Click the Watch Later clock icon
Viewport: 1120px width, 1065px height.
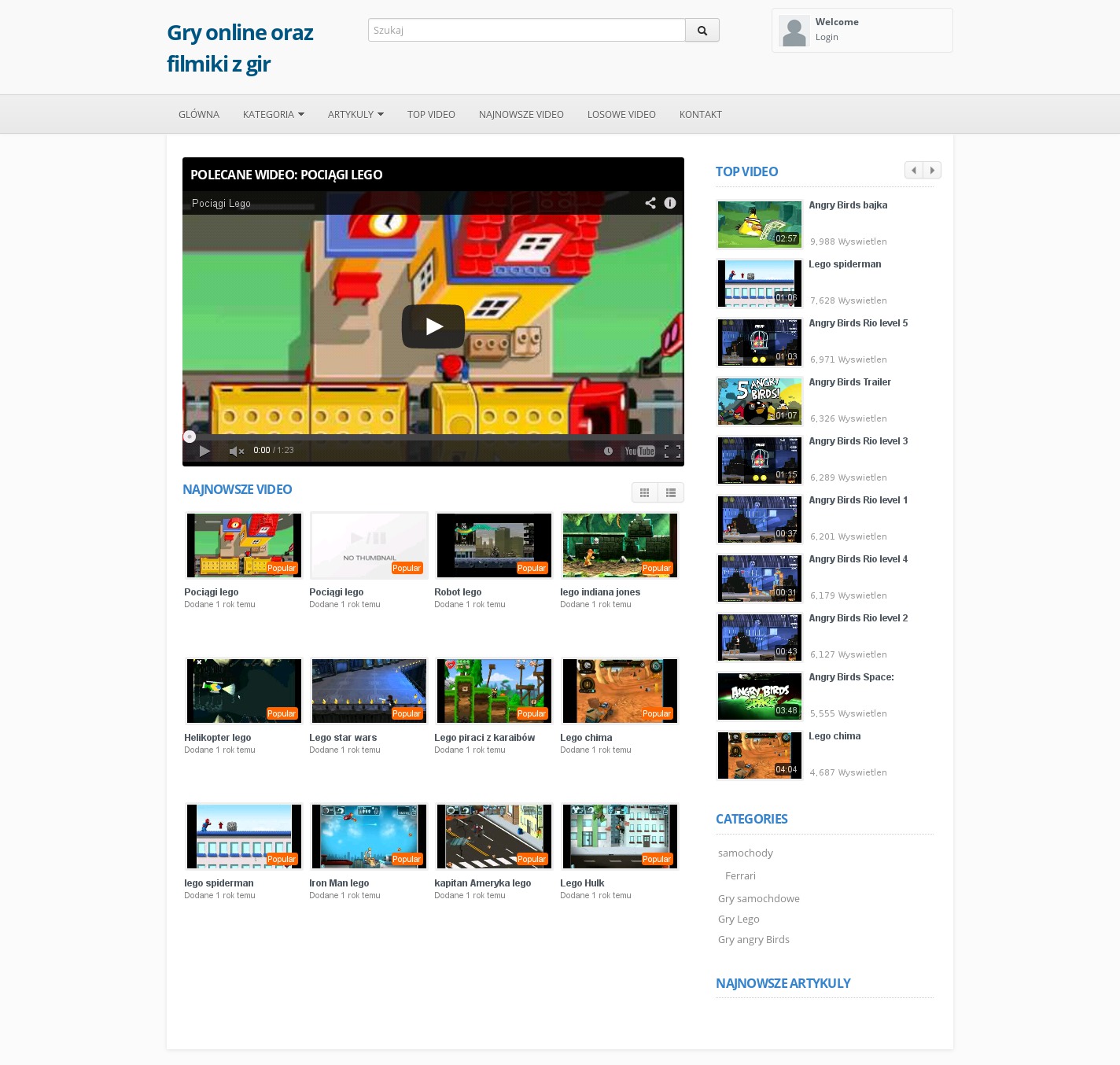tap(608, 451)
